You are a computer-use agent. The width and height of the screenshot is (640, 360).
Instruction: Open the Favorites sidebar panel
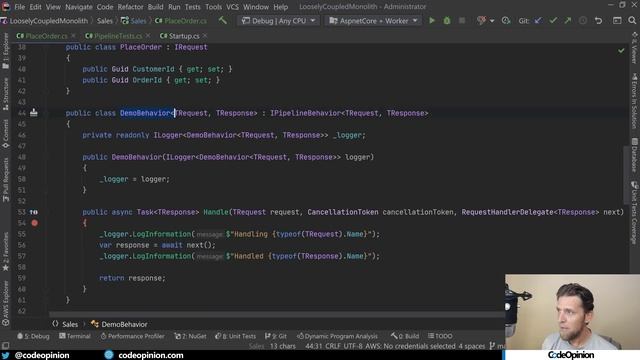5,251
